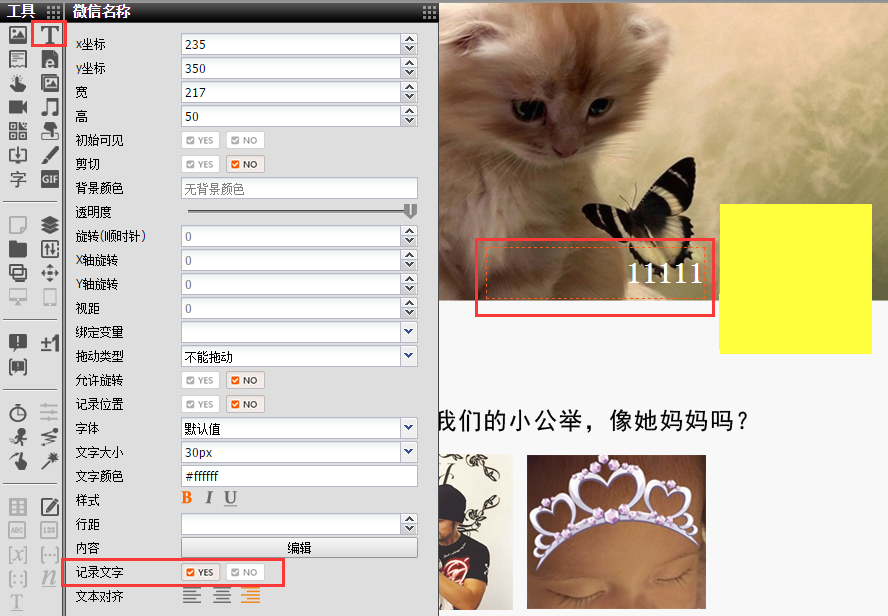Click the tiara baby photo thumbnail
888x616 pixels.
coord(616,532)
